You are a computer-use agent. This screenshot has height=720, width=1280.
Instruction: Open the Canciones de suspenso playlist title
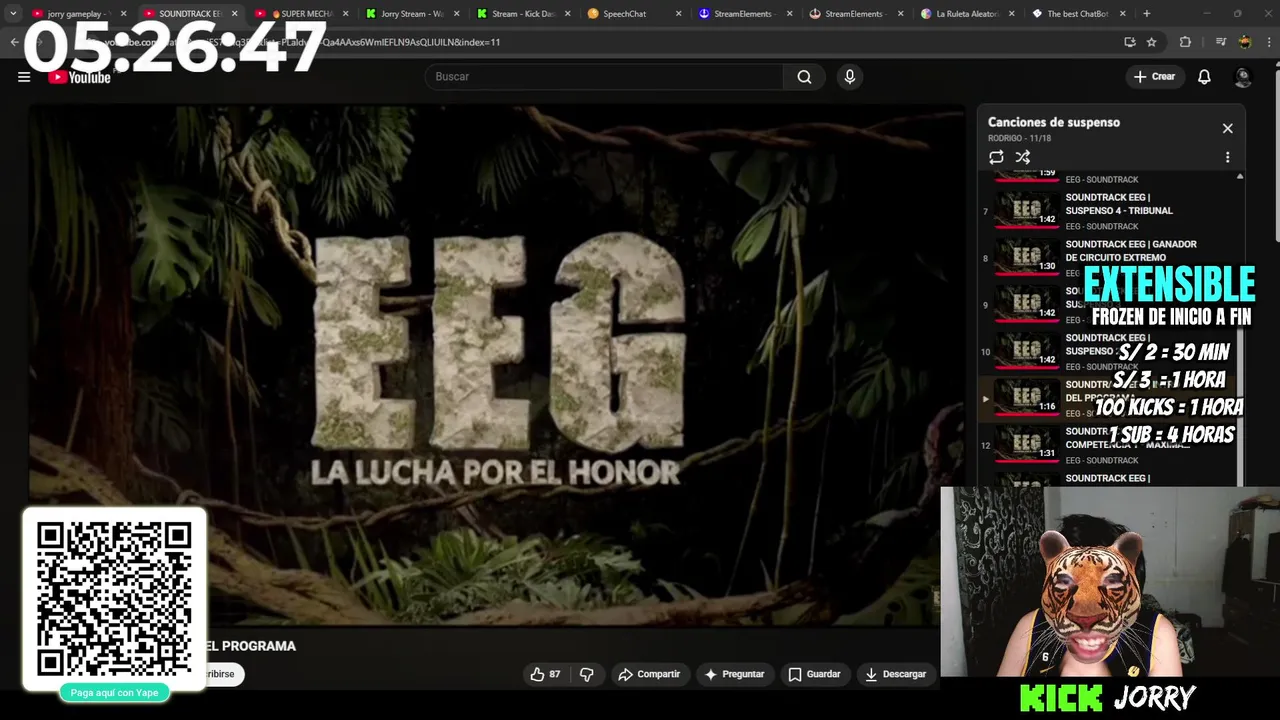[x=1053, y=122]
